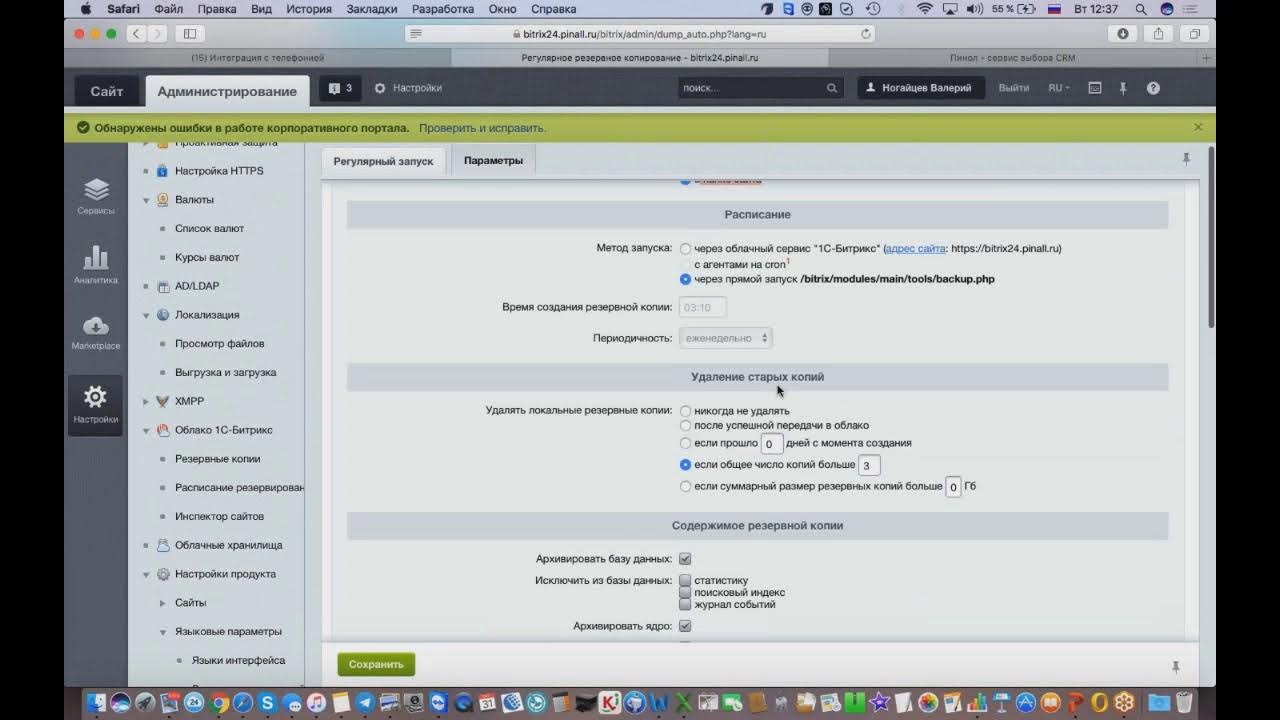Image resolution: width=1280 pixels, height=720 pixels.
Task: Switch to Параметры tab
Action: tap(493, 160)
